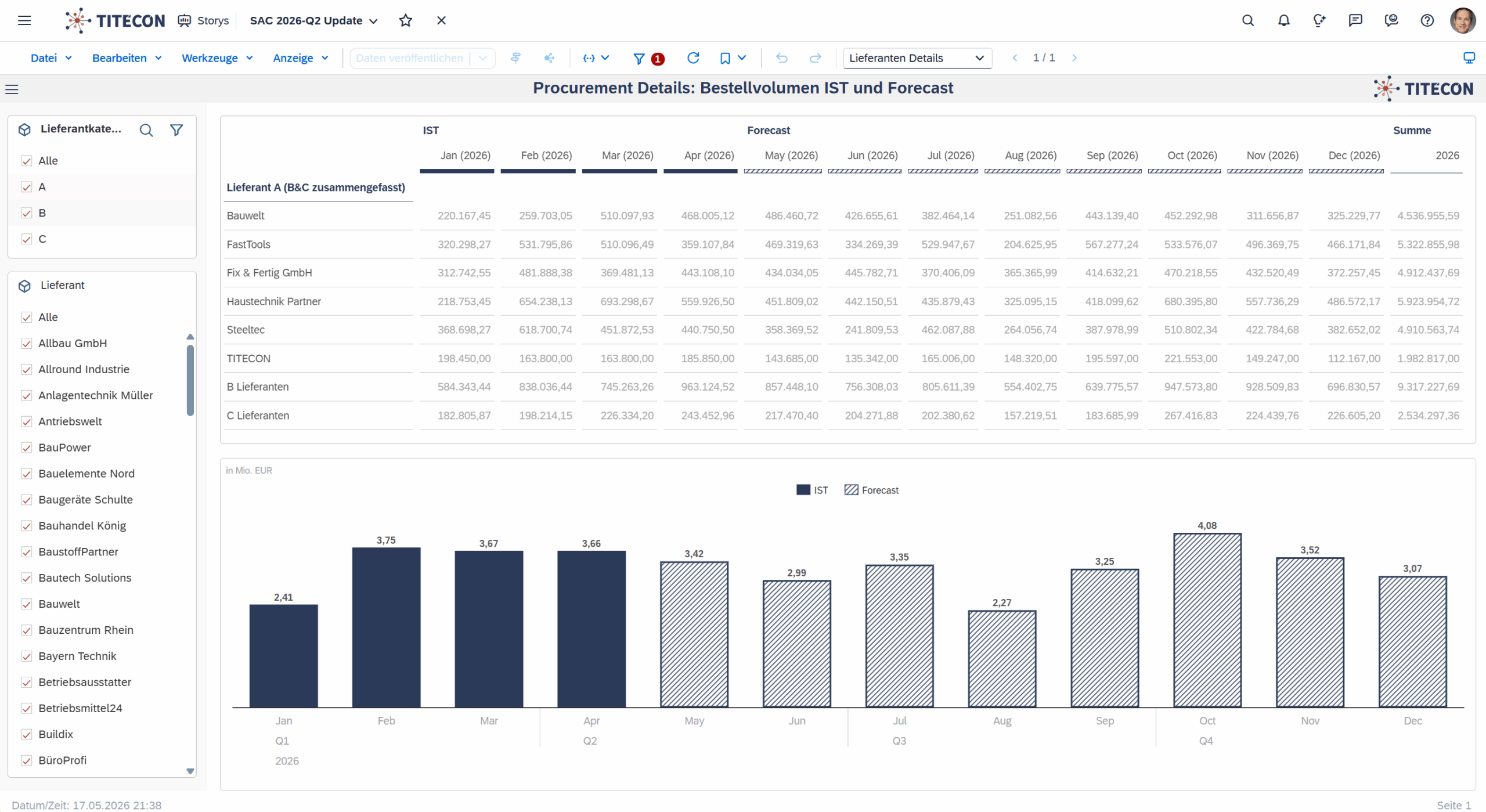Click Steeltec row label

pos(246,330)
